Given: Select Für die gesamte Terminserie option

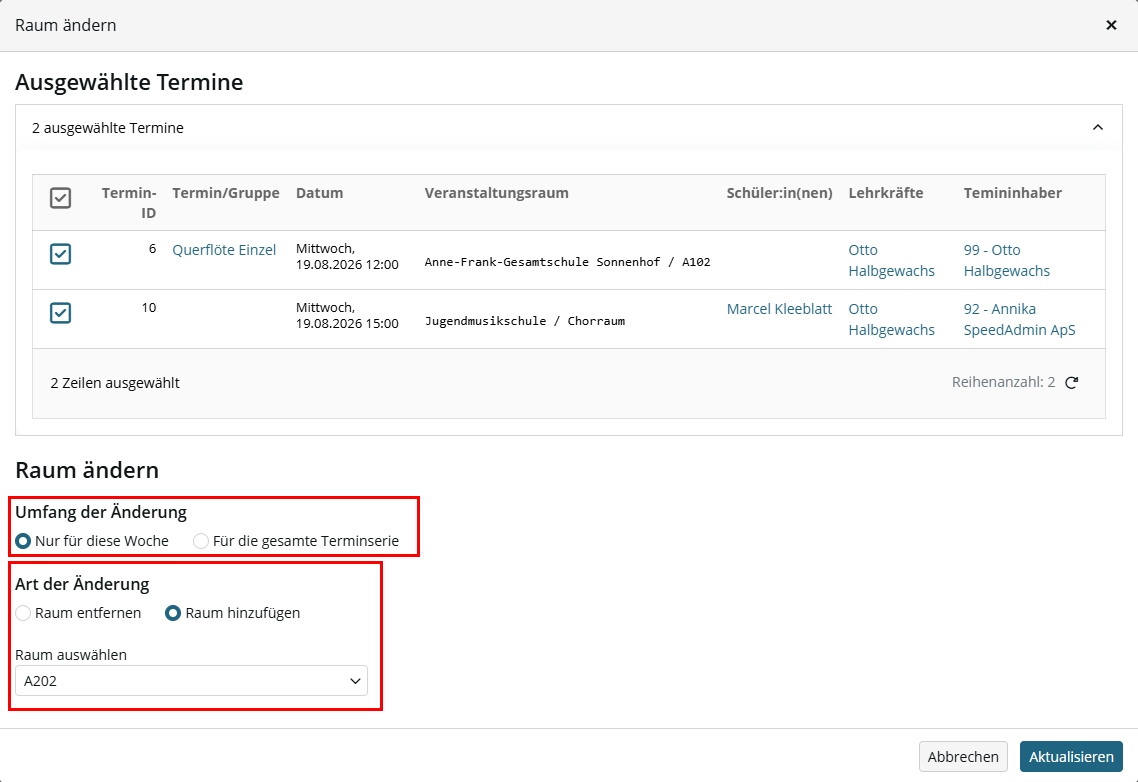Looking at the screenshot, I should click(x=296, y=541).
